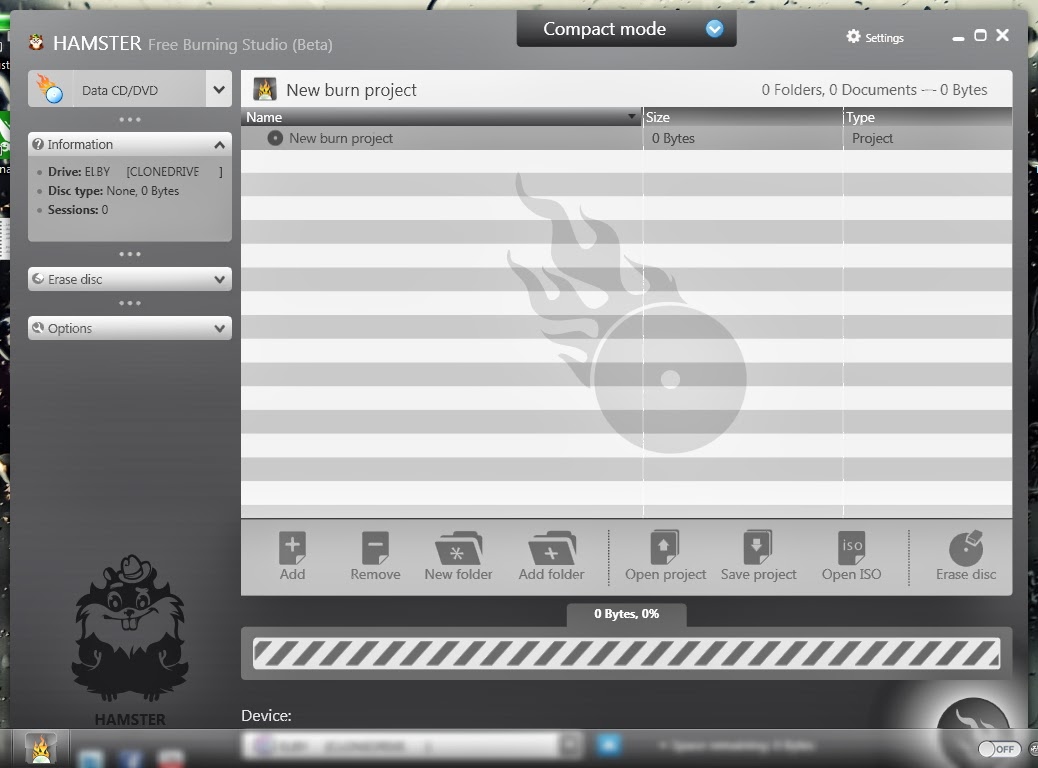Click the 'Project' type cell
Image resolution: width=1038 pixels, height=768 pixels.
pyautogui.click(x=873, y=138)
